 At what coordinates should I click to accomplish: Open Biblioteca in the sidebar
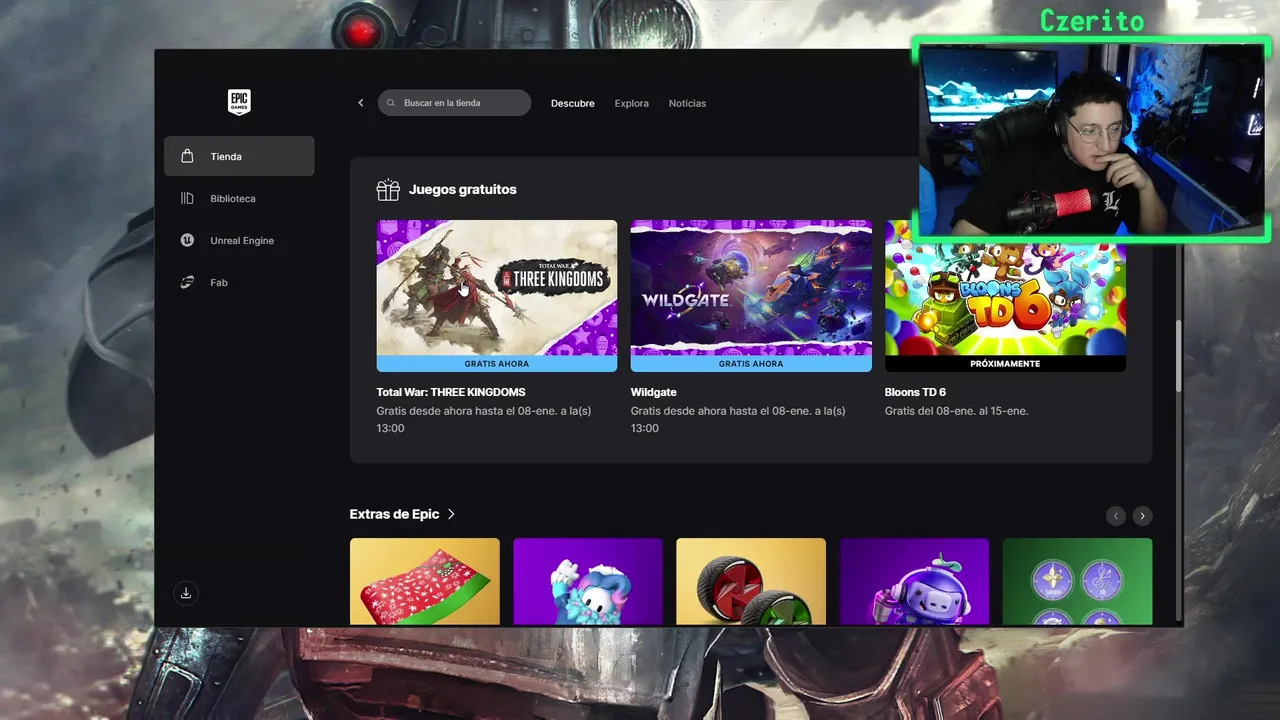239,198
